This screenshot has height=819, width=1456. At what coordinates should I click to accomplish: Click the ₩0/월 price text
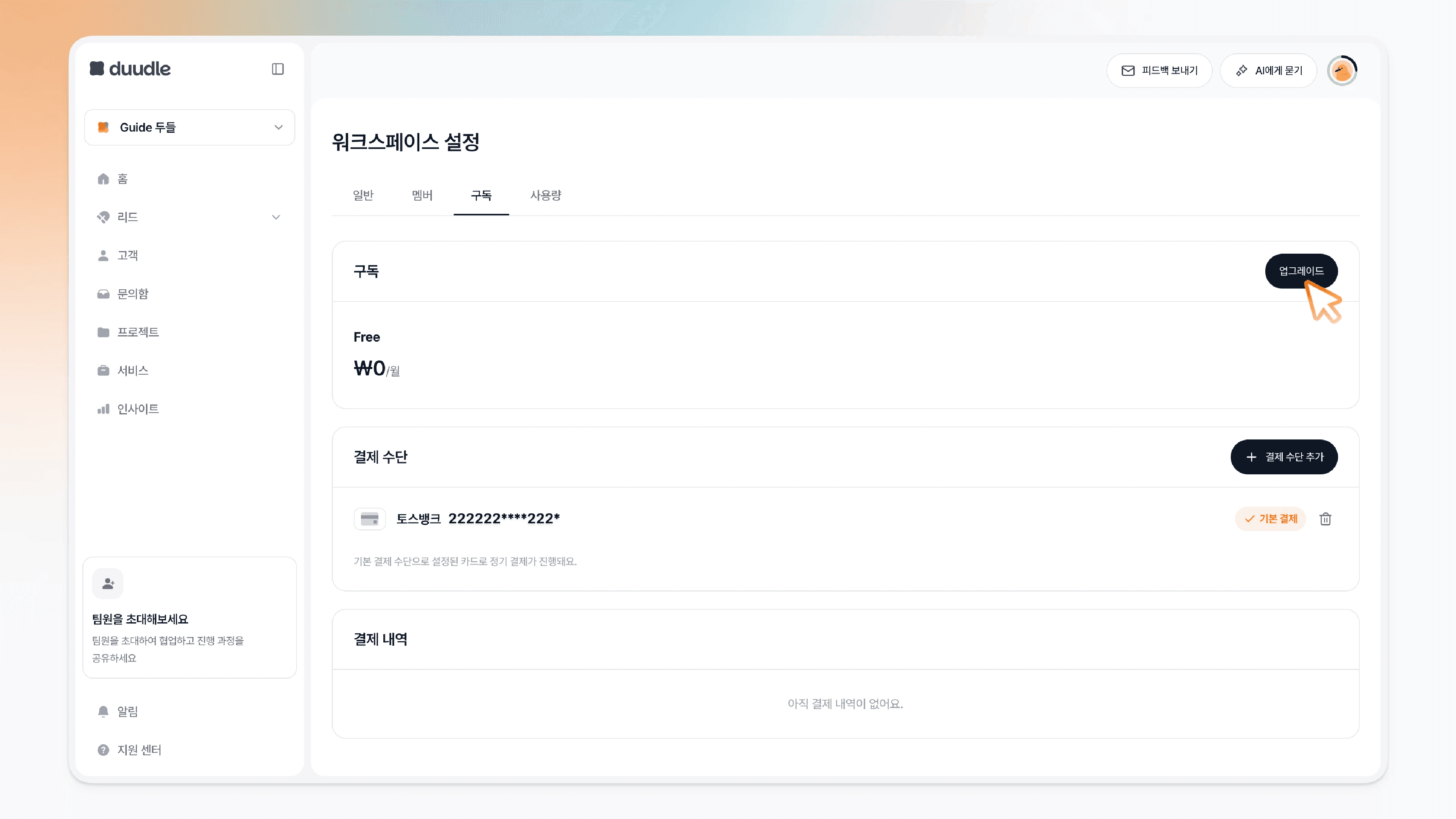click(377, 369)
